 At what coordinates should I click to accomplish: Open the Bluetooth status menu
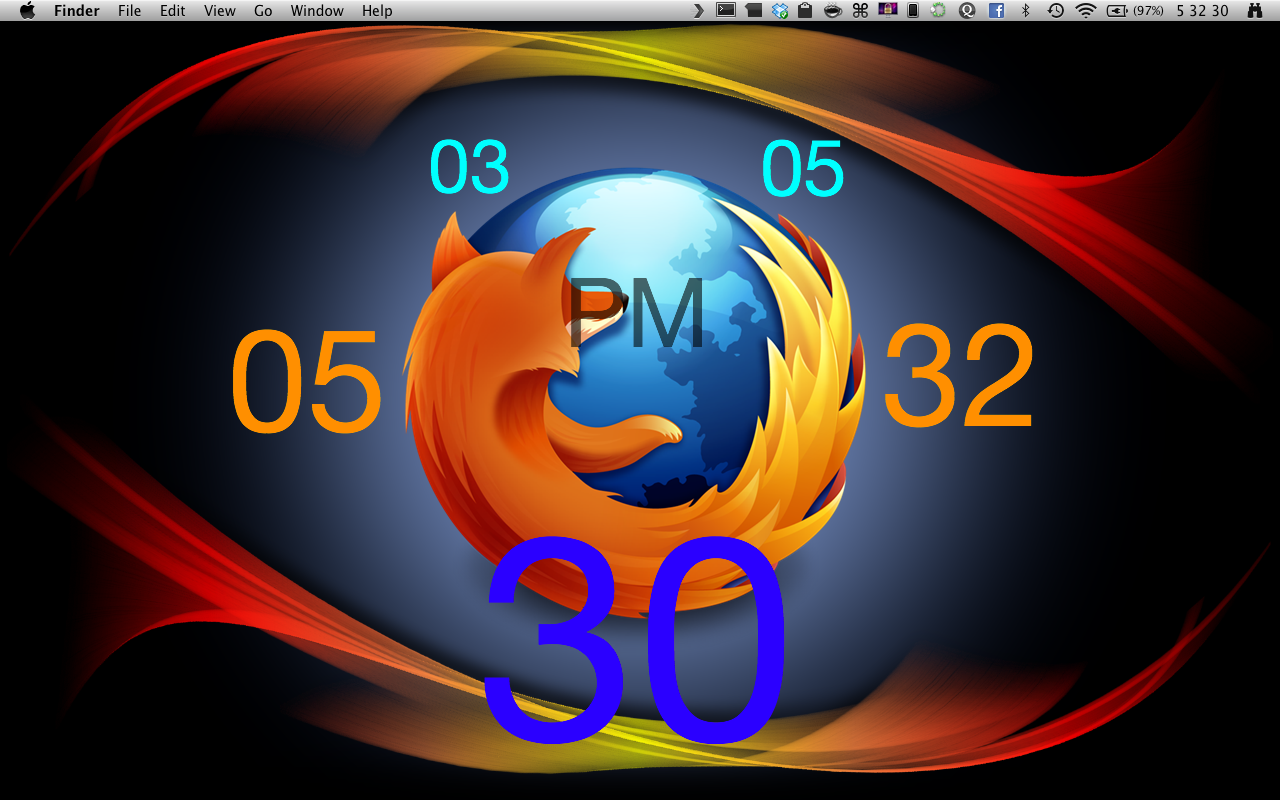click(x=1025, y=11)
